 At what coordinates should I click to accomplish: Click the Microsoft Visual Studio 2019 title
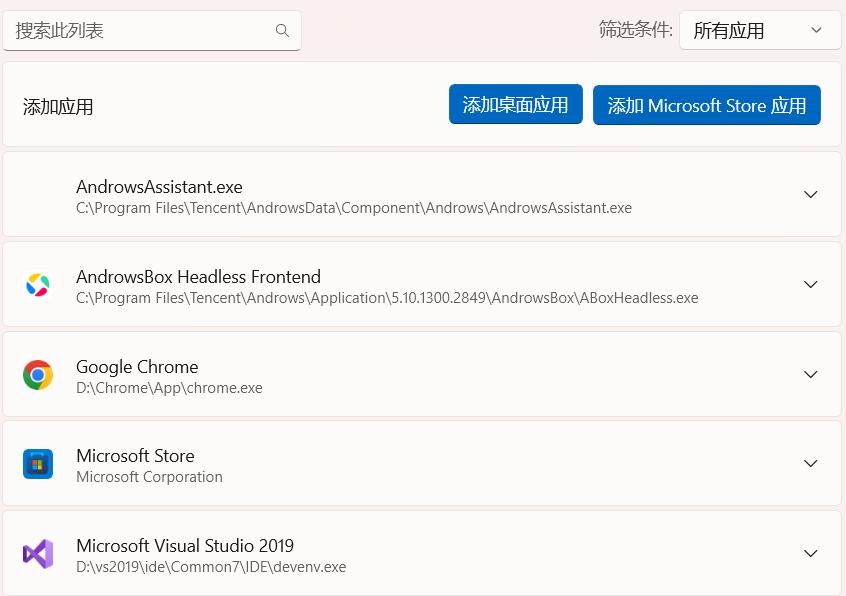185,546
